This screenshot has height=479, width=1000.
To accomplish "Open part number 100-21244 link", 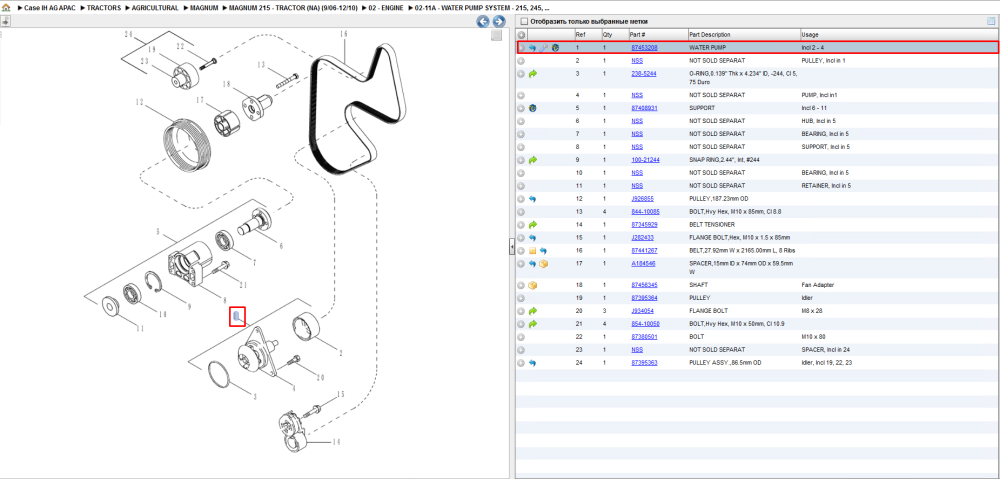I will tap(645, 160).
